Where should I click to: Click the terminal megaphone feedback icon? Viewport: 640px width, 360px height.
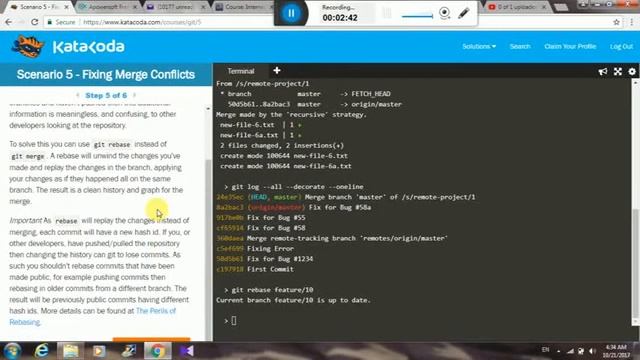(602, 72)
